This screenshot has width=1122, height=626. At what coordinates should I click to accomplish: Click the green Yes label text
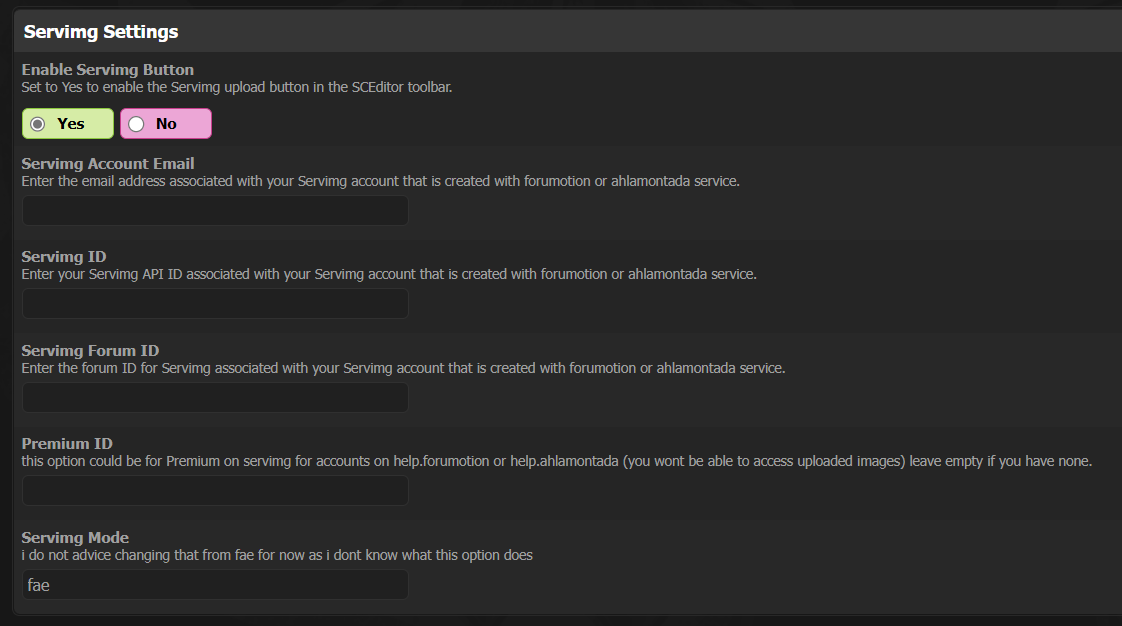click(x=71, y=124)
